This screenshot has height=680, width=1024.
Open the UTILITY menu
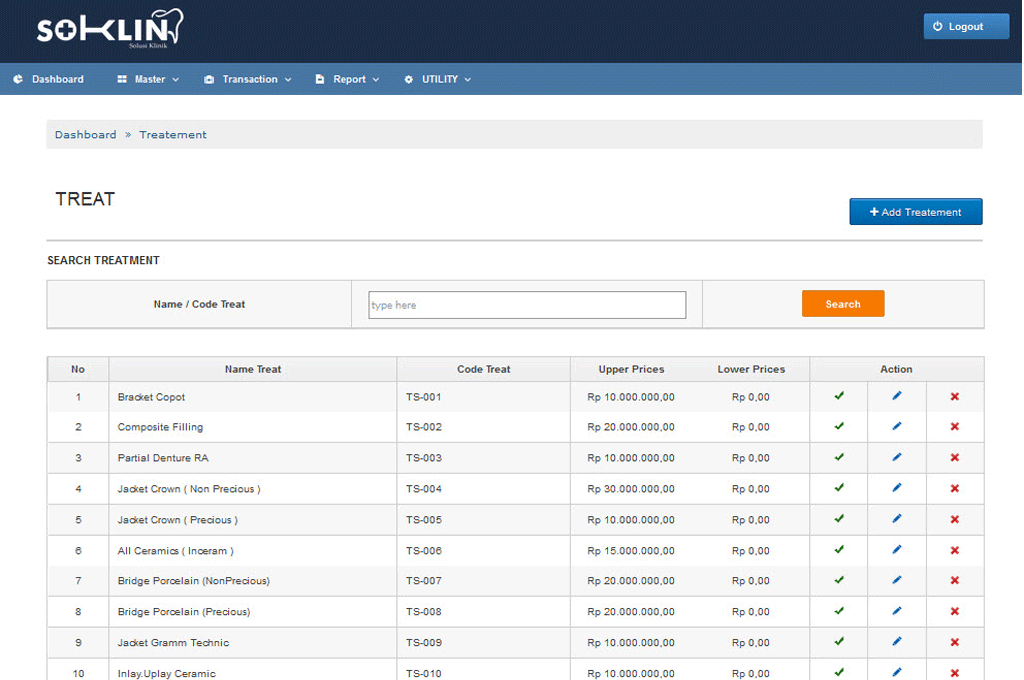coord(438,79)
